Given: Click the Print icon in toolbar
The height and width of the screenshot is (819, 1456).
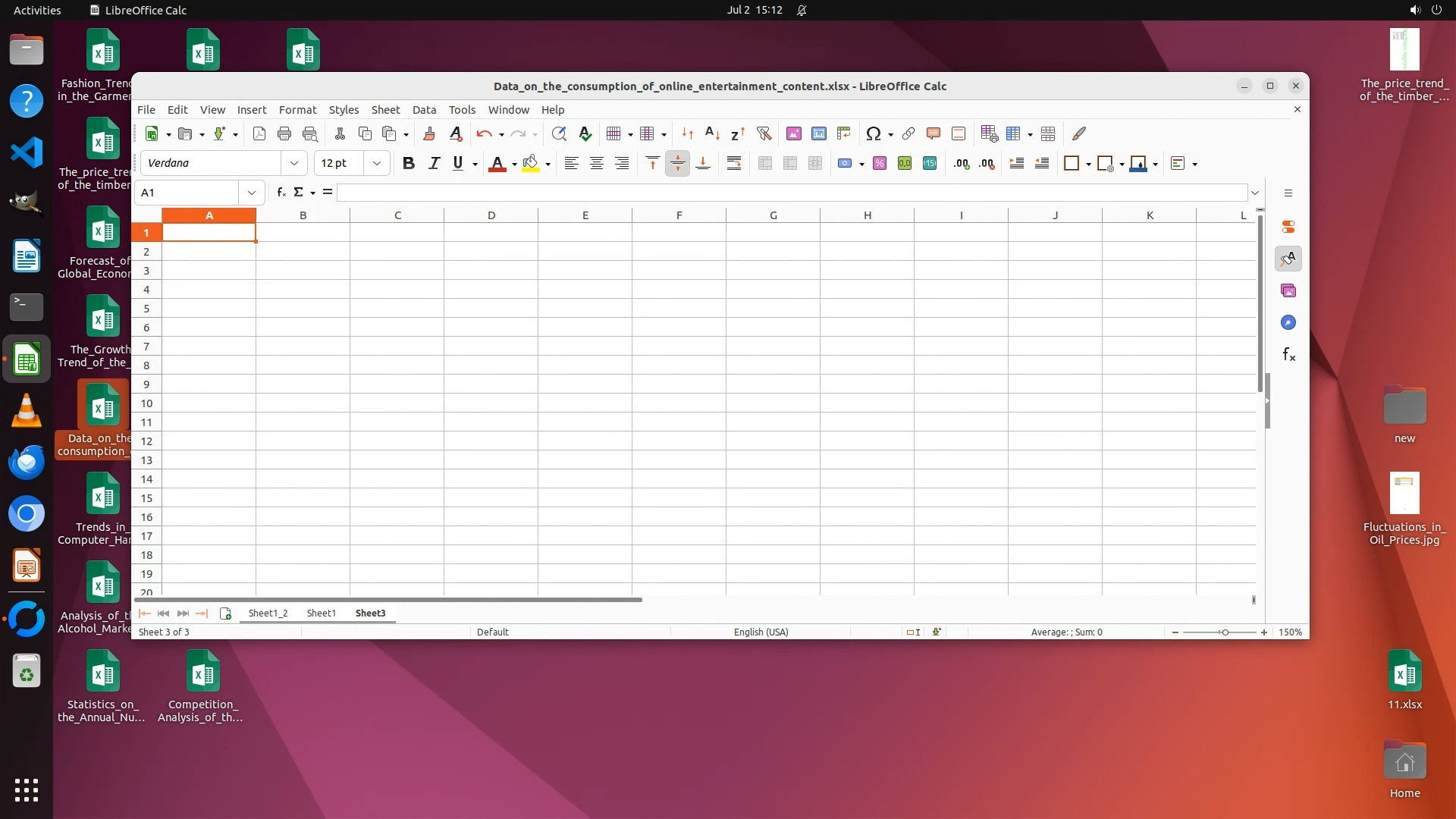Looking at the screenshot, I should point(284,134).
